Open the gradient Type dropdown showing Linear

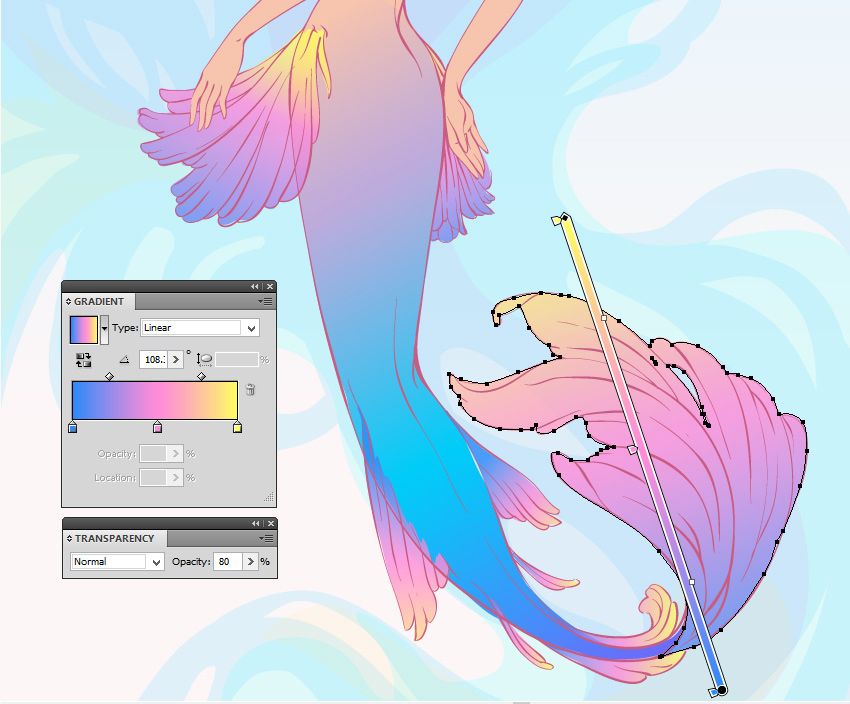pyautogui.click(x=199, y=328)
